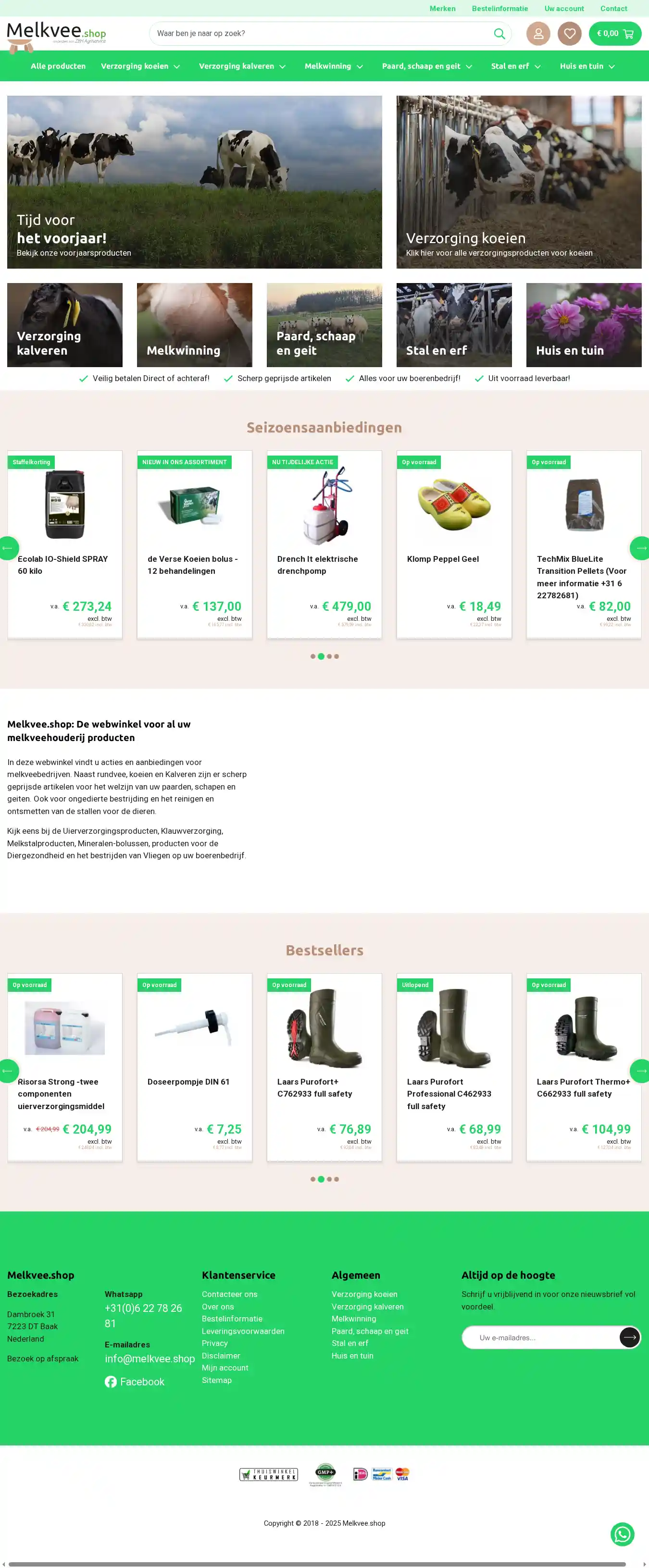Select first Seizoensaanbiedingen carousel dot
The image size is (649, 1568).
313,656
